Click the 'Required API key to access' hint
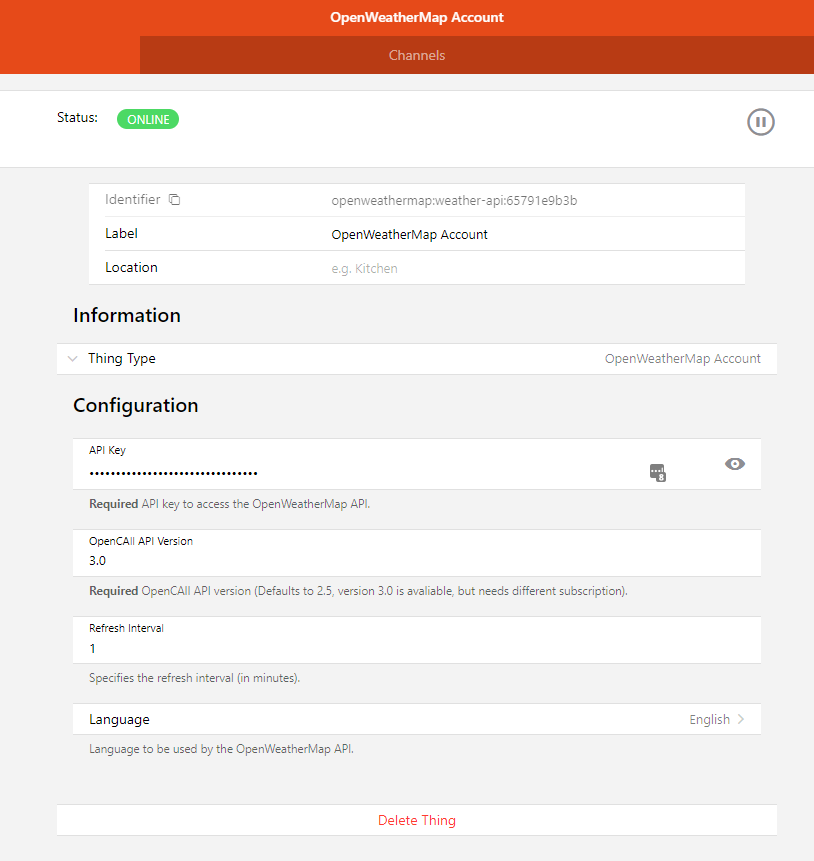This screenshot has width=814, height=861. [230, 504]
